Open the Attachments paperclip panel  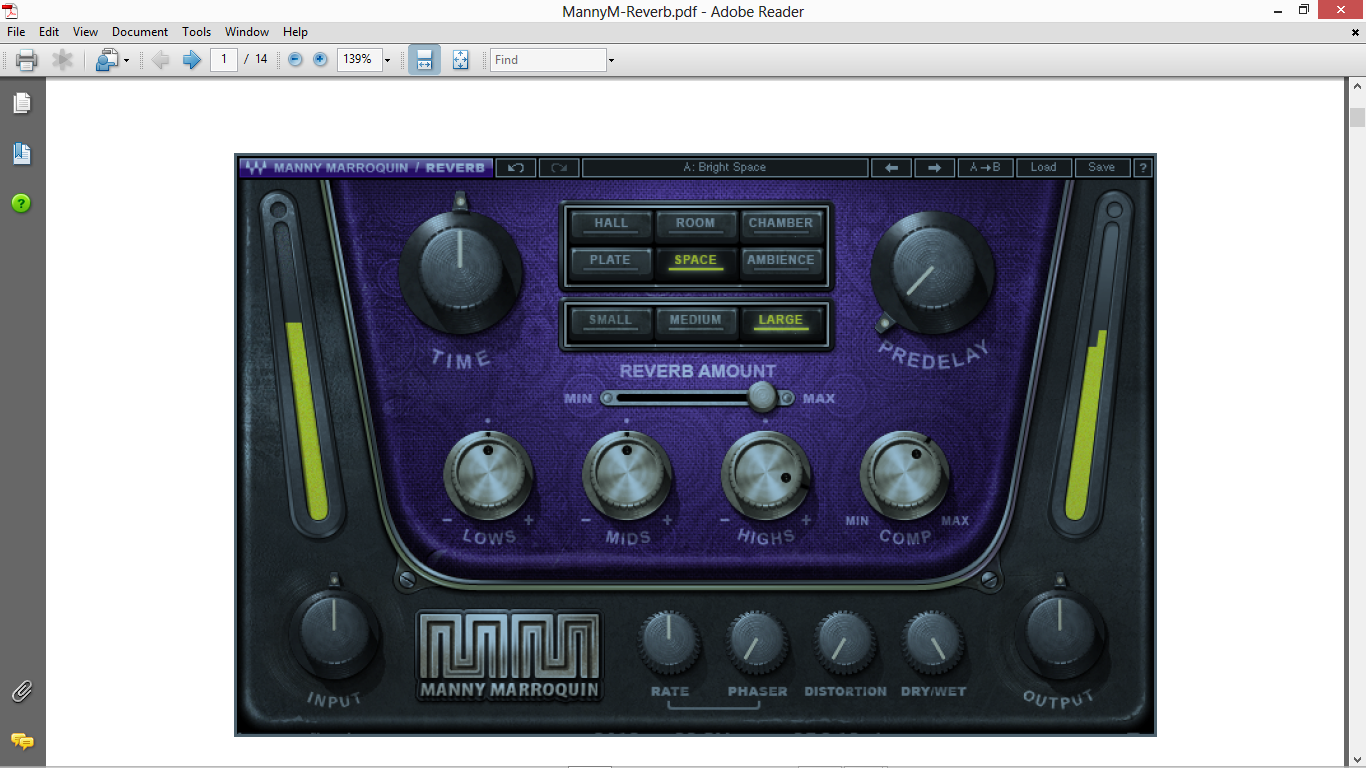[22, 691]
